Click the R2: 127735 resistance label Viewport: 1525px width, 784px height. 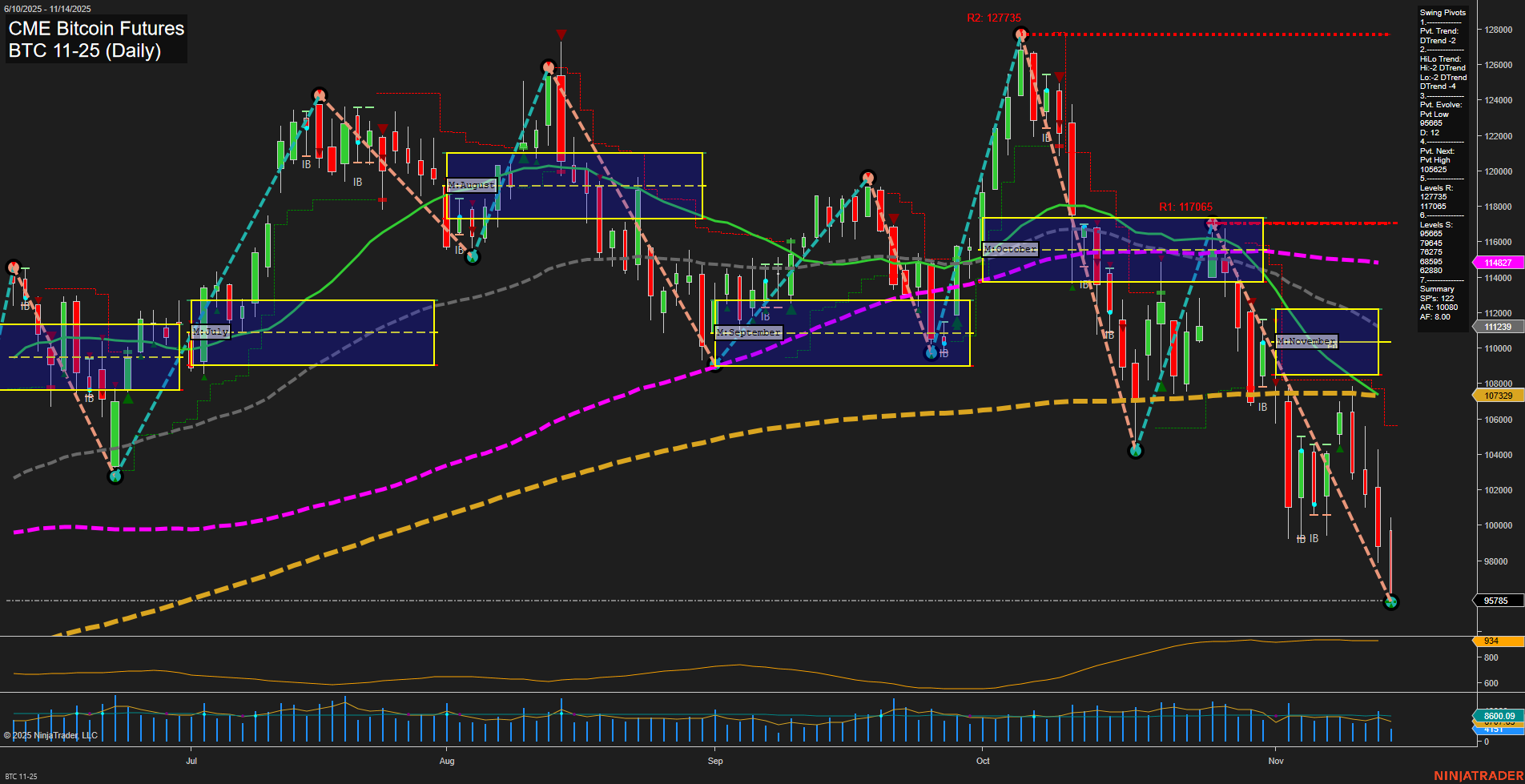[x=993, y=18]
